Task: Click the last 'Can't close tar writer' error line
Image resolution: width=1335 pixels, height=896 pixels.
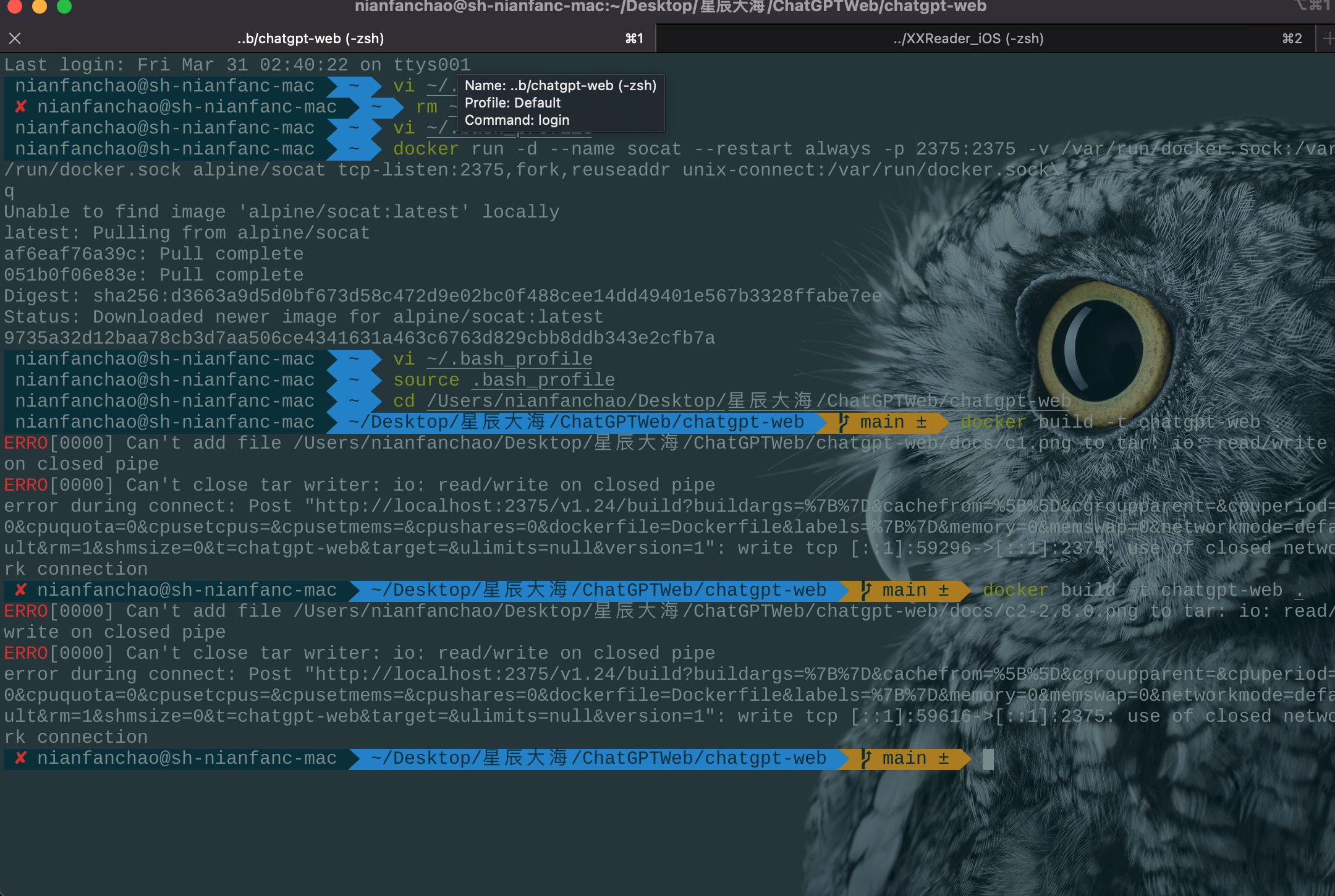Action: (x=359, y=653)
